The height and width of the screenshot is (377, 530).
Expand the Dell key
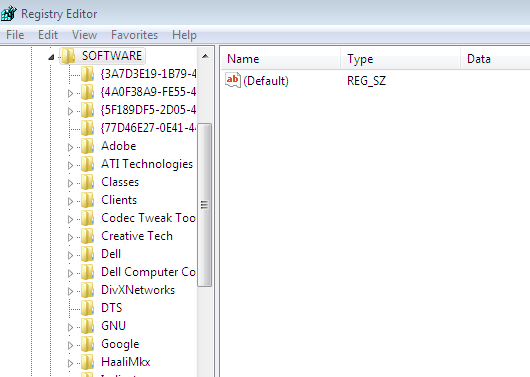70,255
